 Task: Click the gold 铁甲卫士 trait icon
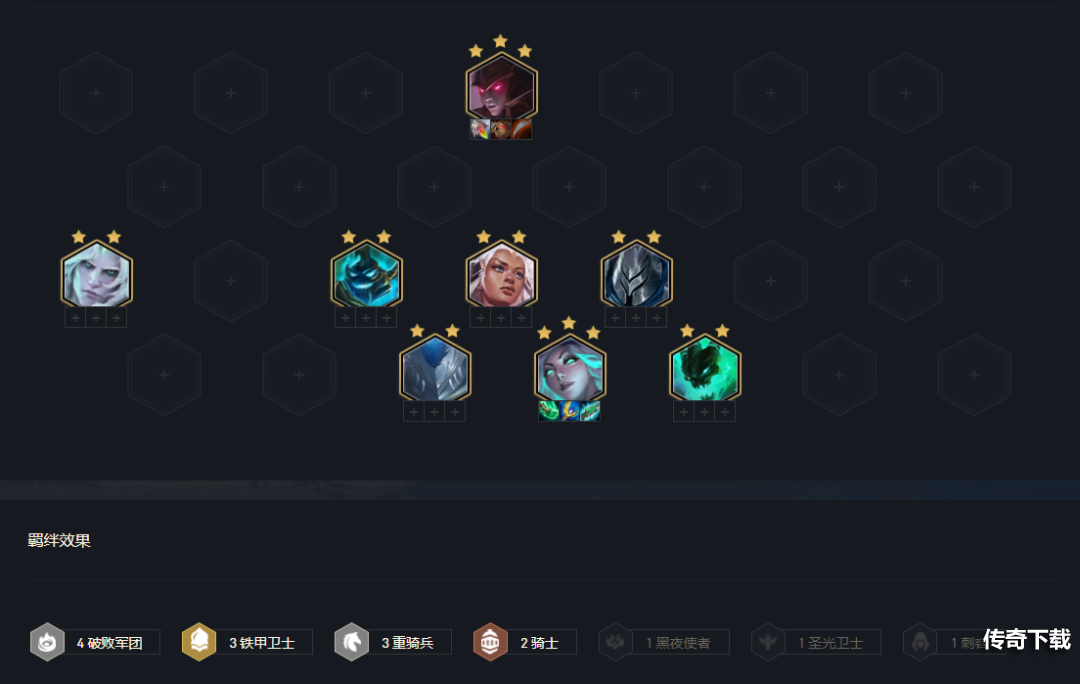pos(199,642)
